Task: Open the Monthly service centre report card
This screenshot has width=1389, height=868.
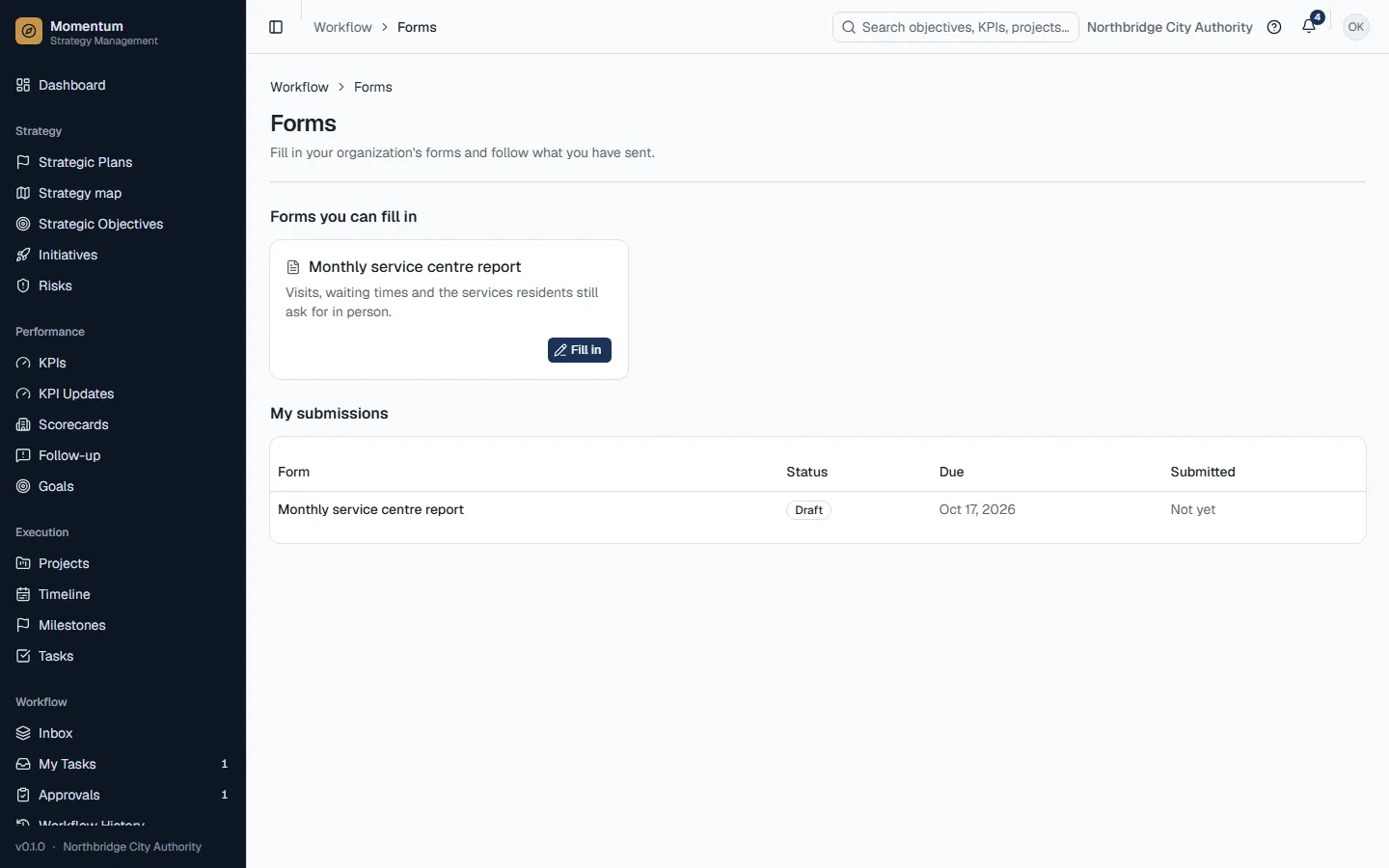Action: pos(449,310)
